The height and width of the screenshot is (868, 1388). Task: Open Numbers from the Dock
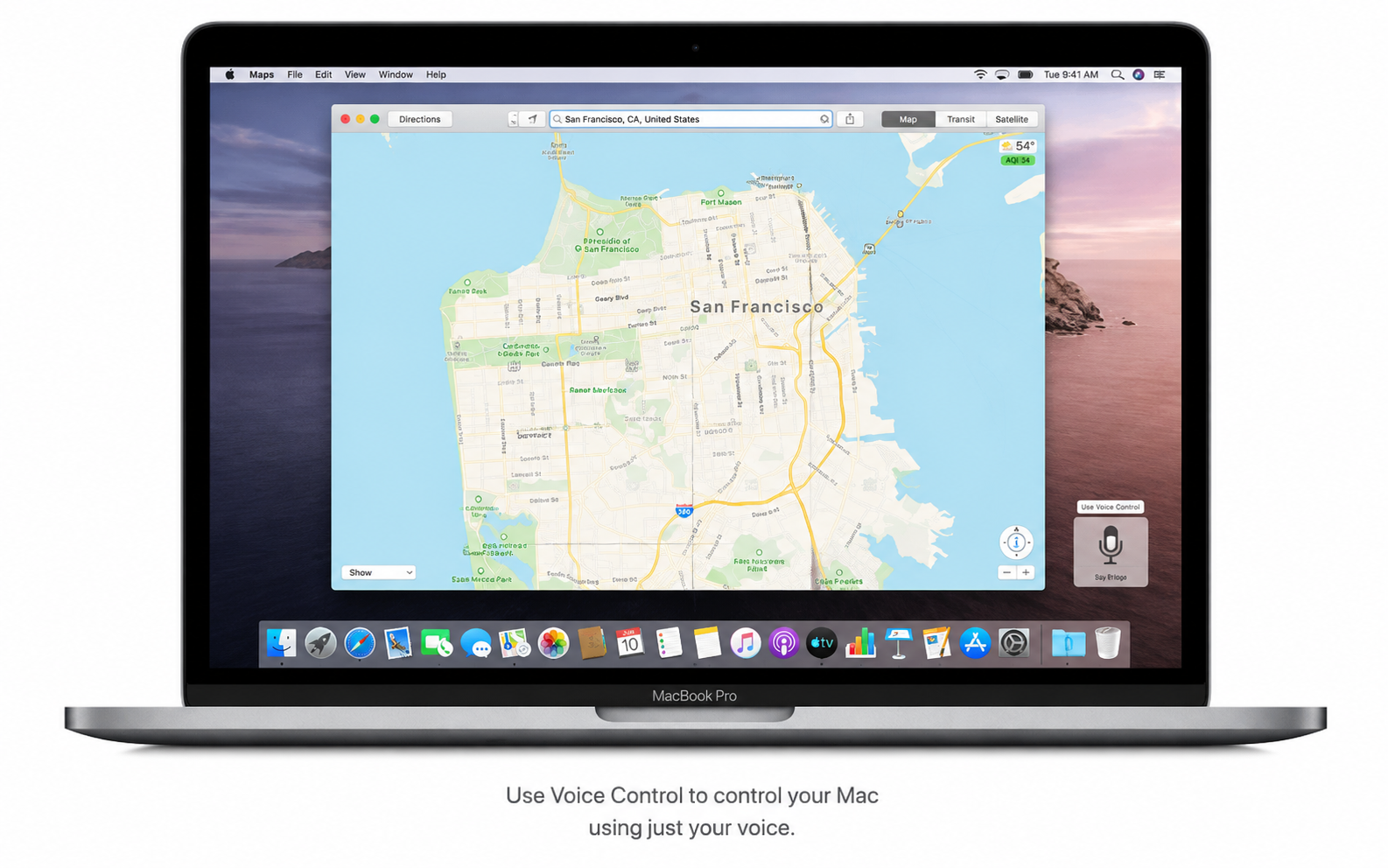[860, 643]
